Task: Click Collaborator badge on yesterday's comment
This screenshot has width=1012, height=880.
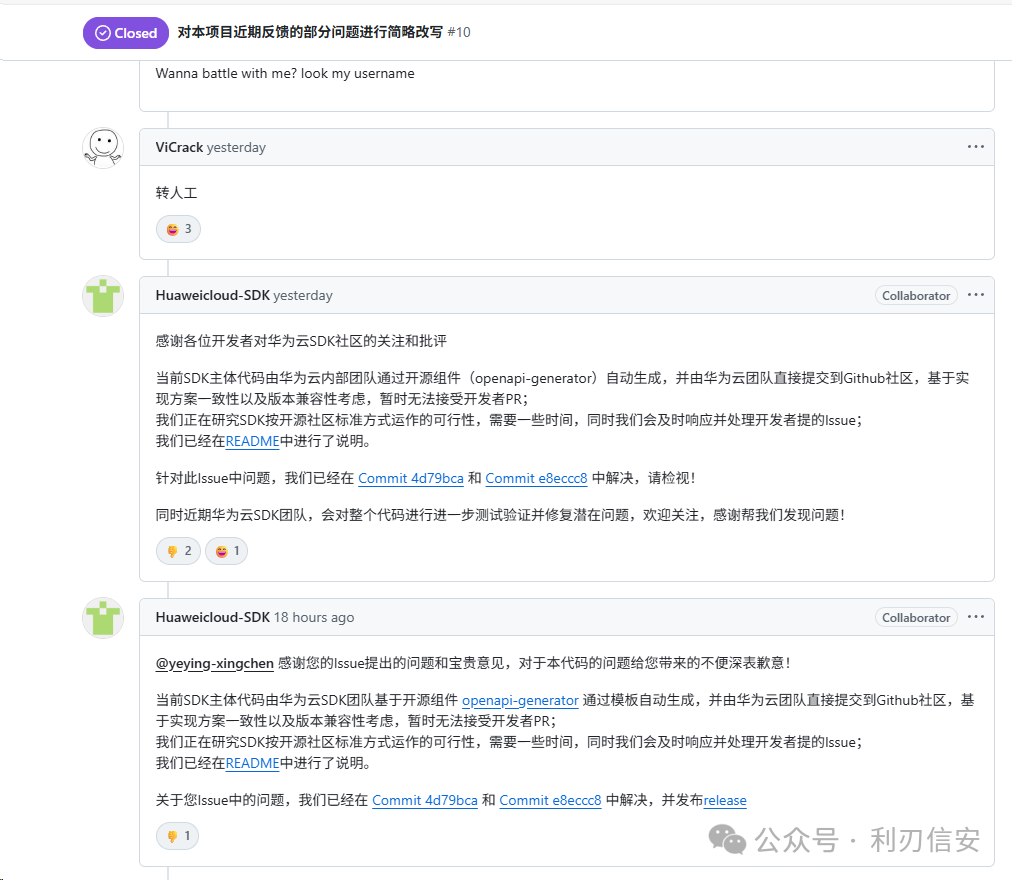Action: click(916, 296)
